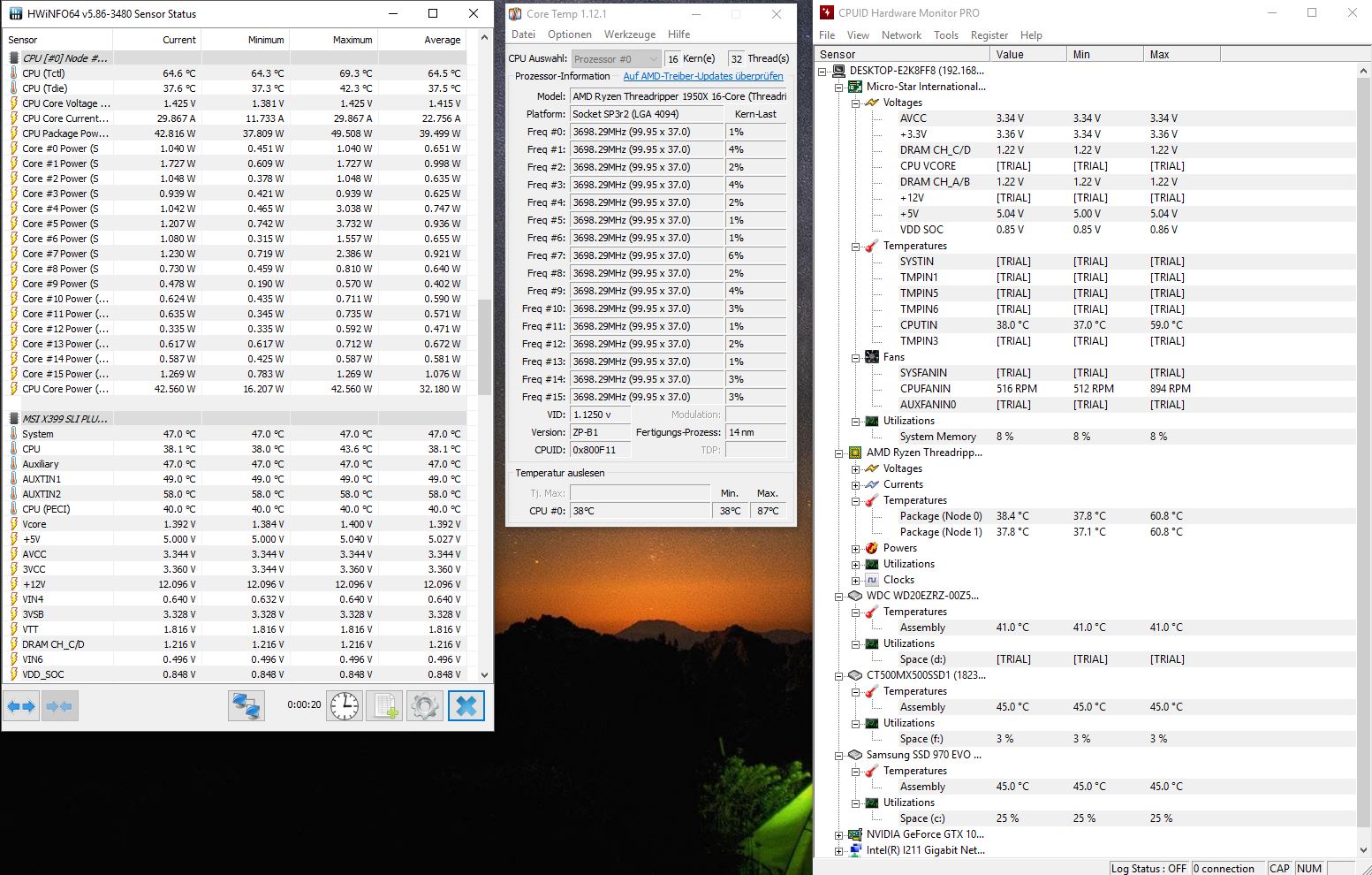Click the HWiNFO64 title bar app icon
Screen dimensions: 1372x875
15,13
